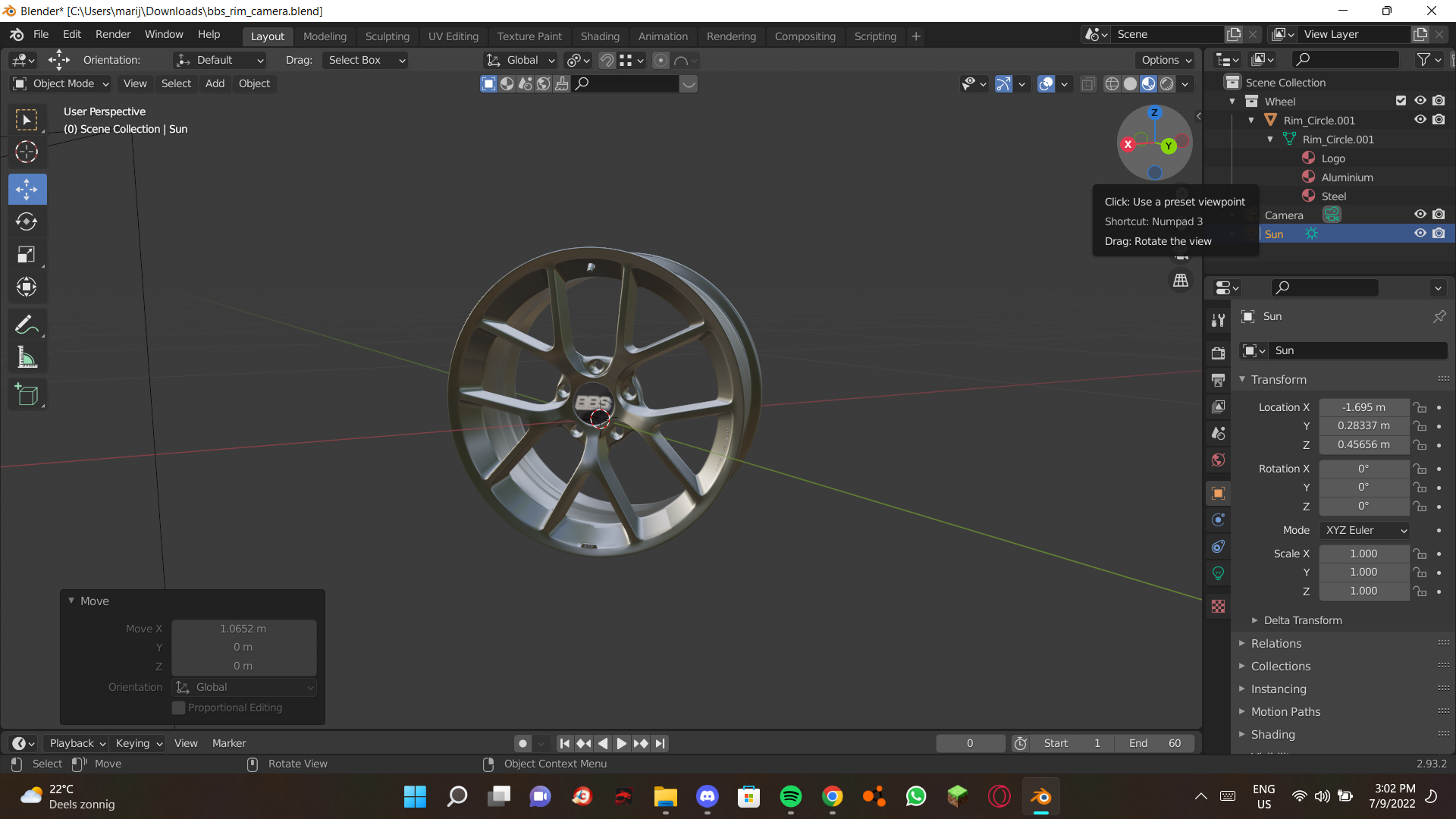Uncheck the Wheel collection exclude checkbox

(x=1401, y=101)
